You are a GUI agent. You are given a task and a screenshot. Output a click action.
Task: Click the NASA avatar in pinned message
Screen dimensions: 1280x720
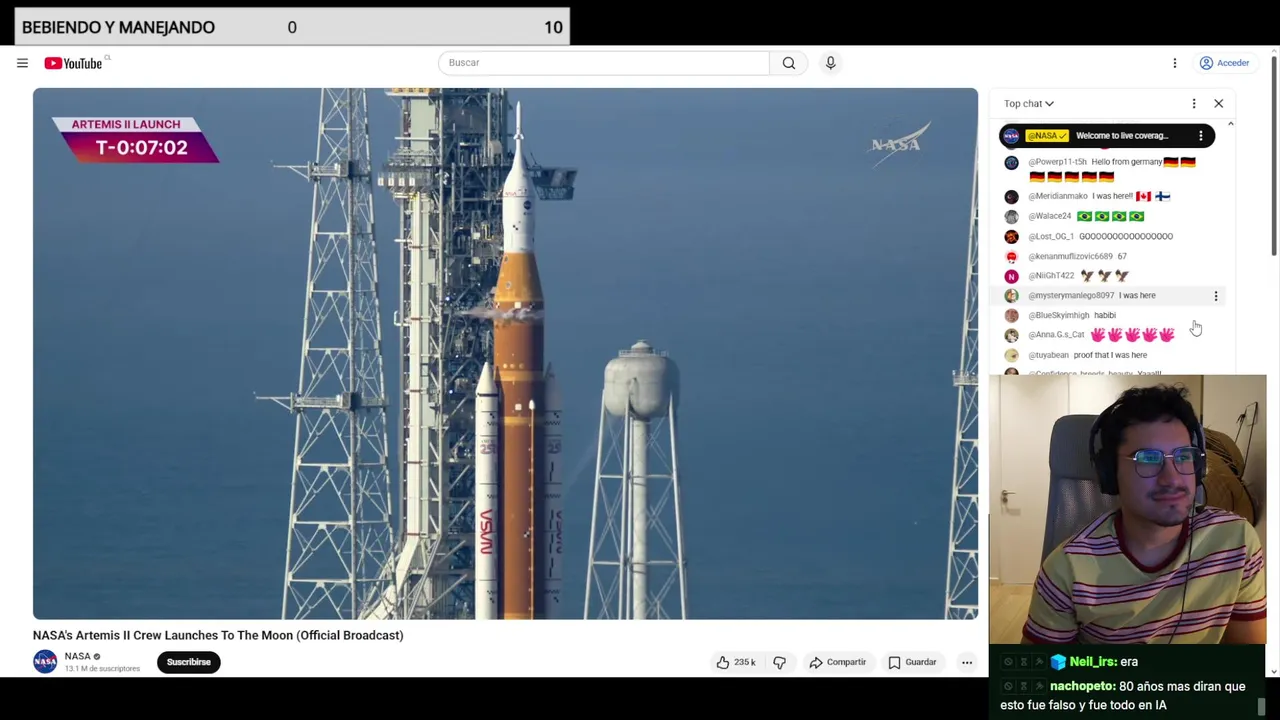click(1011, 135)
